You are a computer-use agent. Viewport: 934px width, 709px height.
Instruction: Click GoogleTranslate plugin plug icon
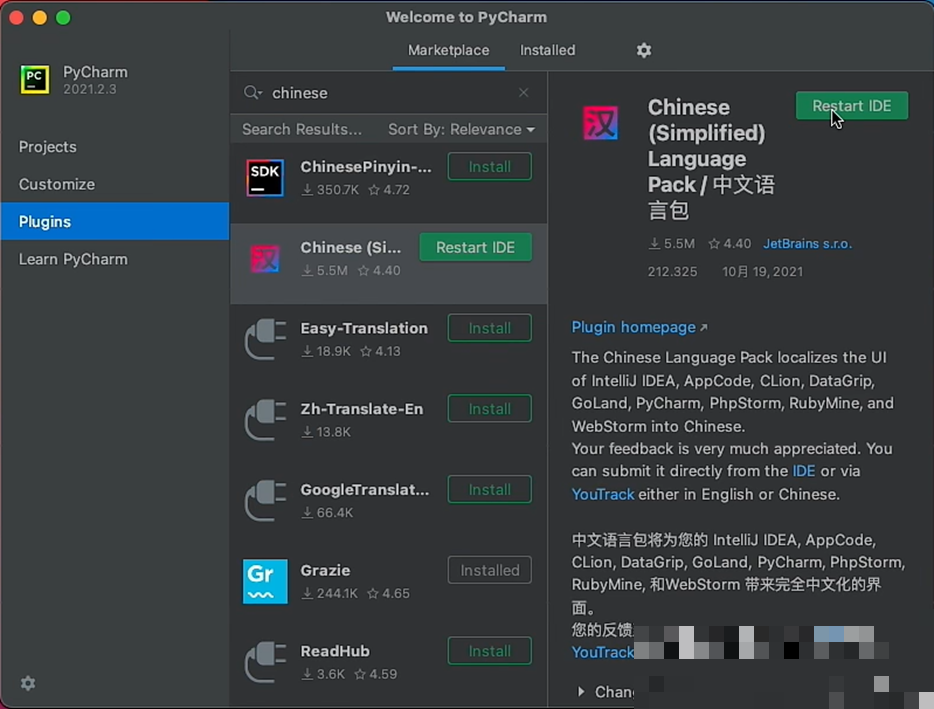[x=265, y=500]
